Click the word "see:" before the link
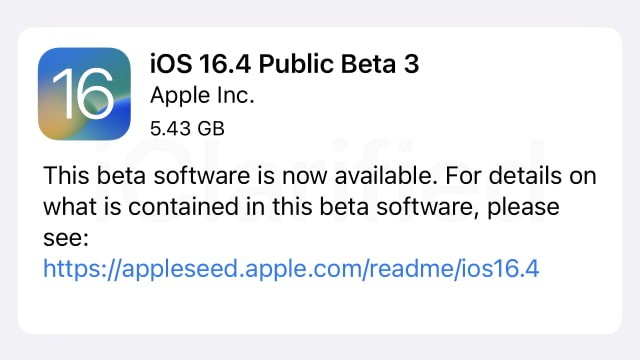Viewport: 640px width, 360px height. point(66,238)
